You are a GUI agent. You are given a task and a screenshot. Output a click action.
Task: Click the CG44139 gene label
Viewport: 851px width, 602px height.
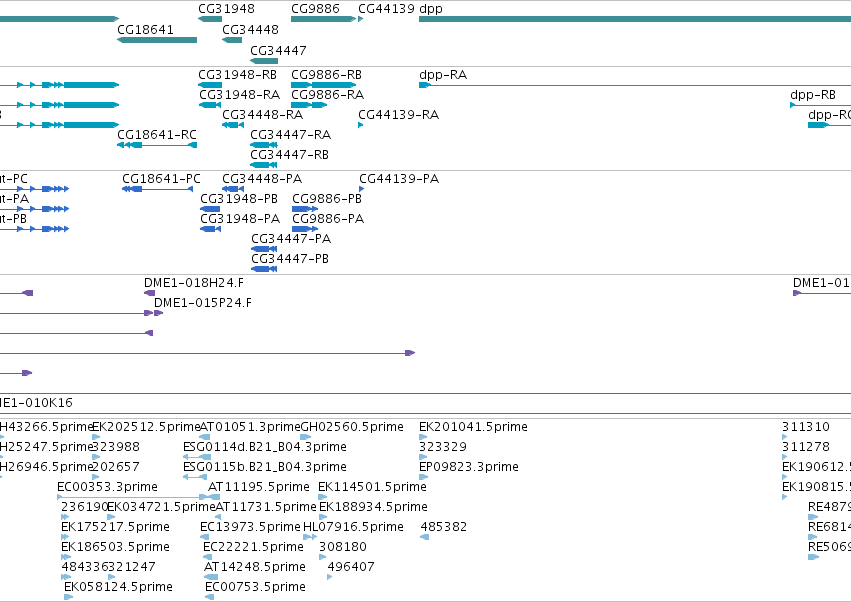(386, 9)
